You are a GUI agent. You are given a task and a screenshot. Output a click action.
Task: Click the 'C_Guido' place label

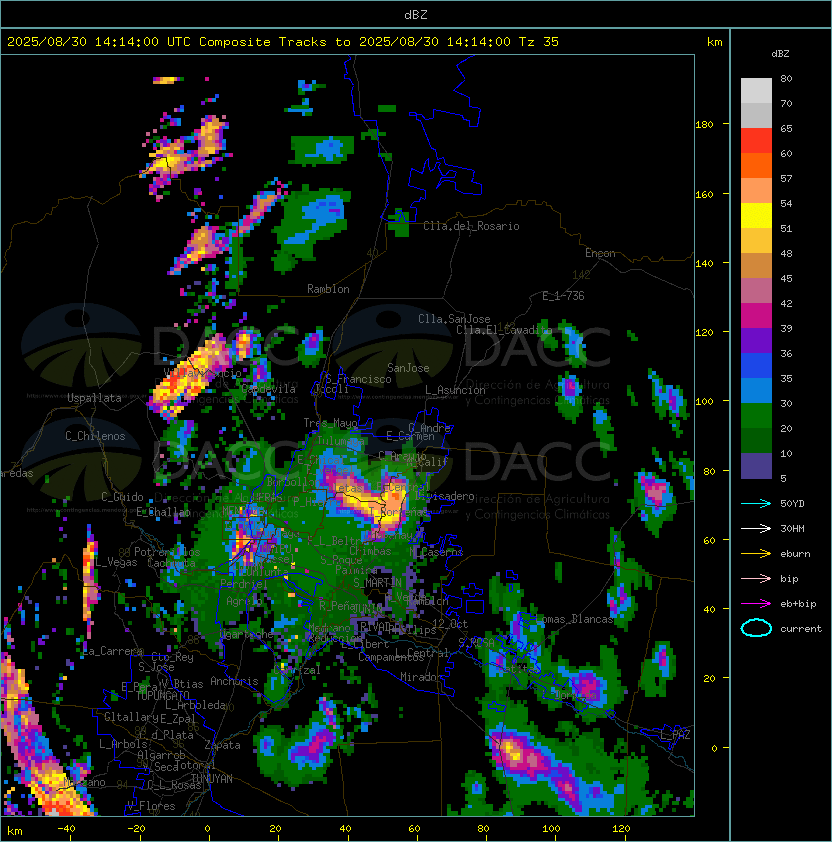pos(122,497)
